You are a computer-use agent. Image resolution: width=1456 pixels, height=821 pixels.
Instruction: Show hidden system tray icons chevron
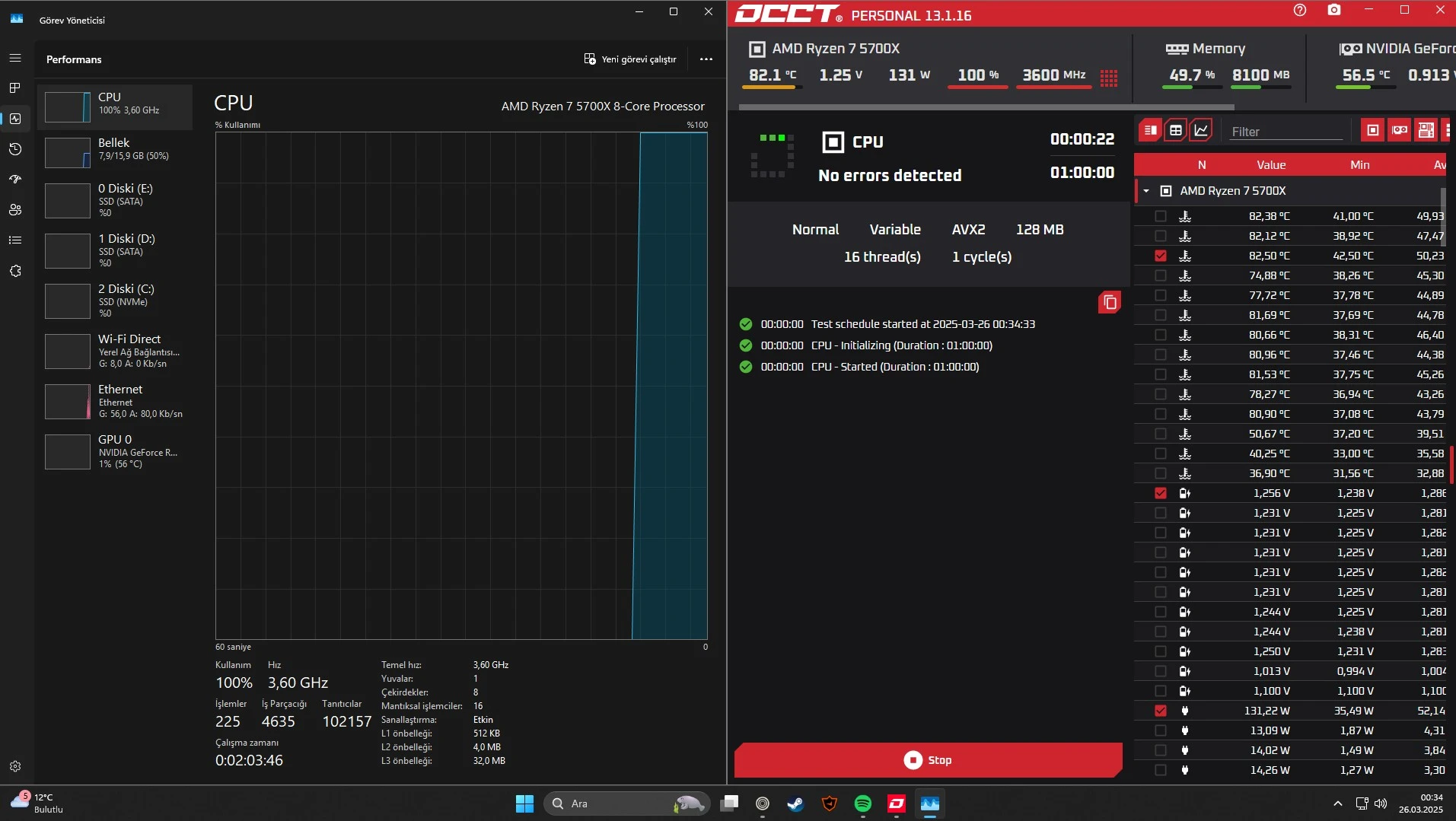click(x=1337, y=803)
